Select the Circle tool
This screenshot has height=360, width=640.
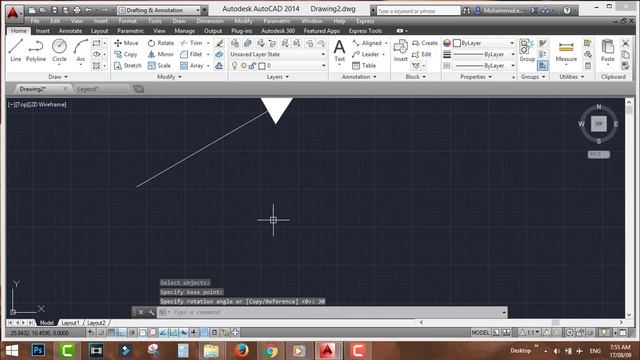coord(59,50)
